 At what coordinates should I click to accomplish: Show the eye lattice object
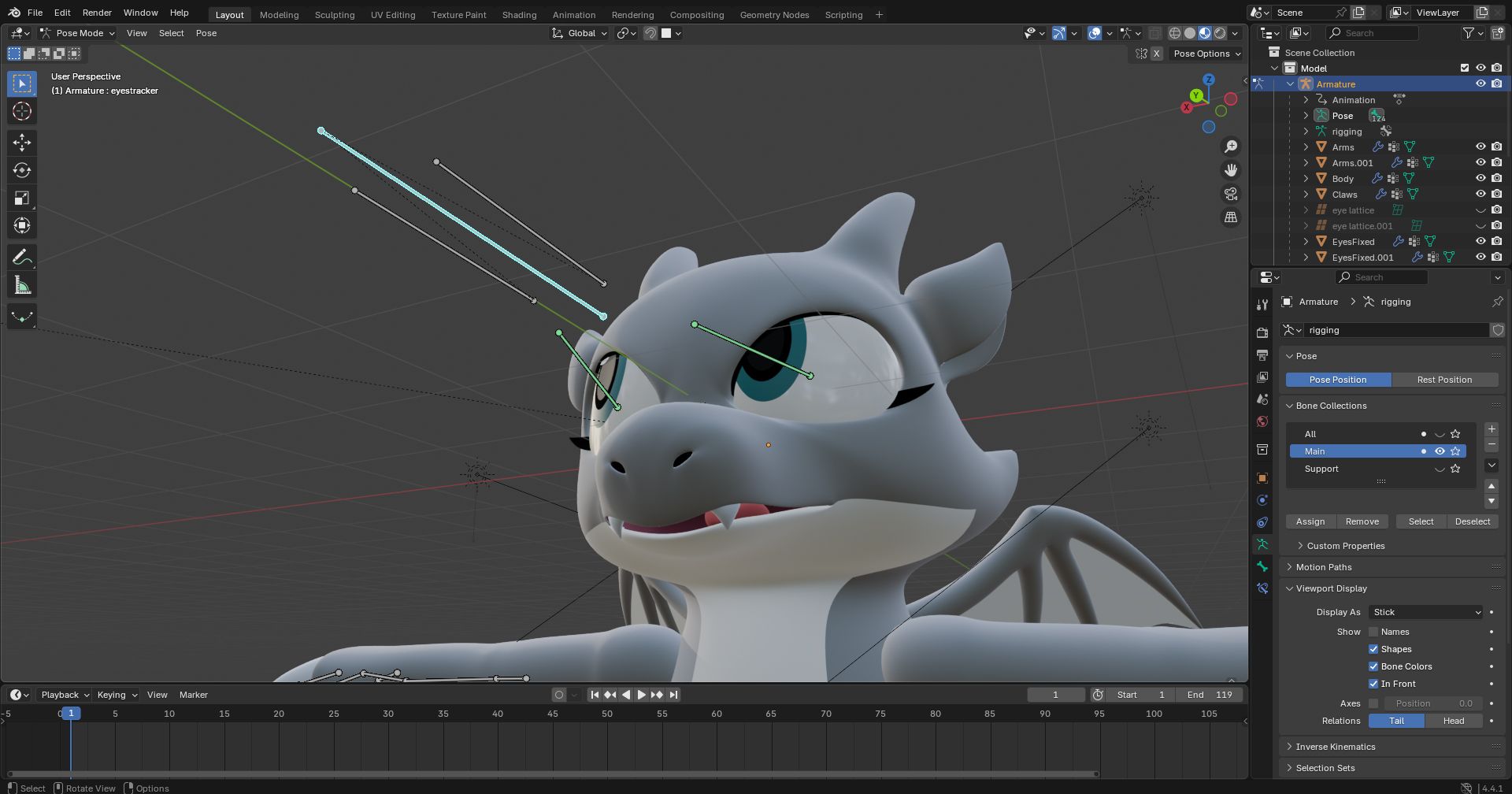click(1480, 210)
